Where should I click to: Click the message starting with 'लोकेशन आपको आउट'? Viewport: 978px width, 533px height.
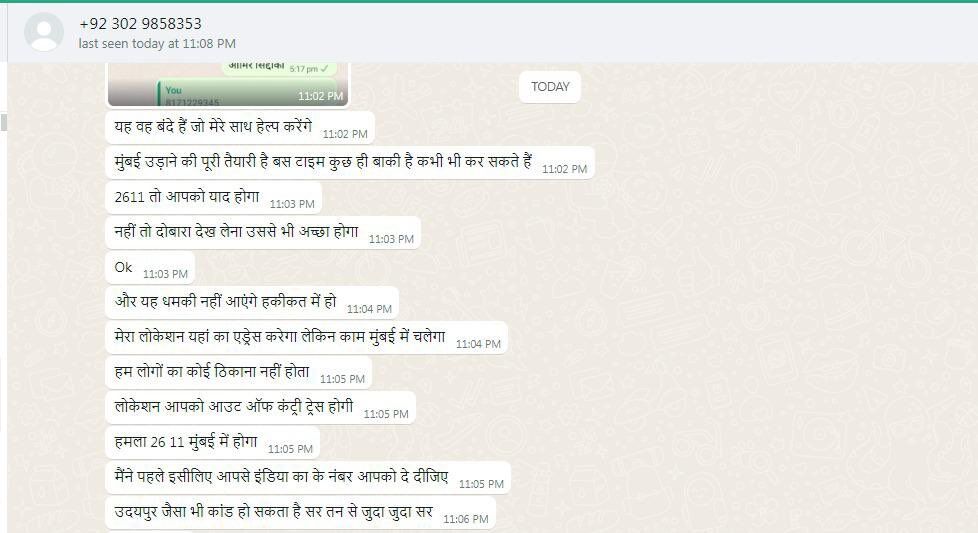[261, 407]
